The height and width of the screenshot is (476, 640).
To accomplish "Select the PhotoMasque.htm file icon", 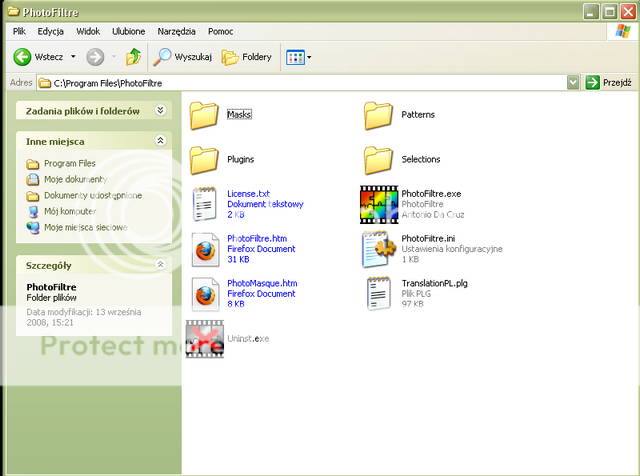I will pos(204,295).
